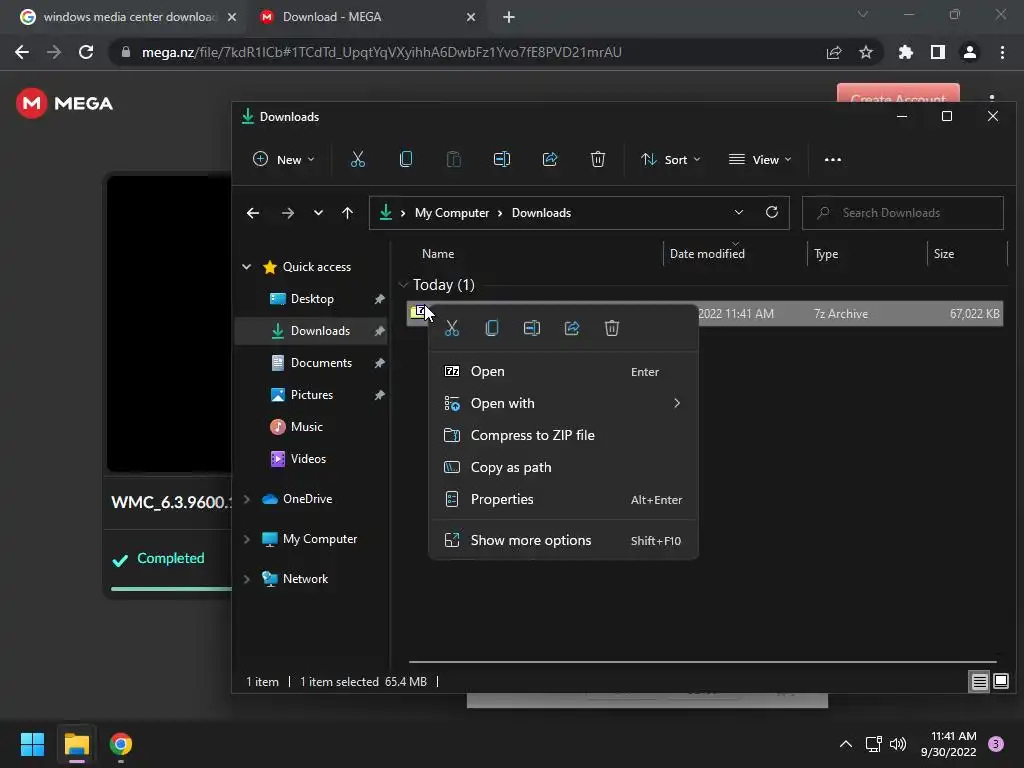The image size is (1024, 768).
Task: Cut file via context menu scissors icon
Action: (x=452, y=328)
